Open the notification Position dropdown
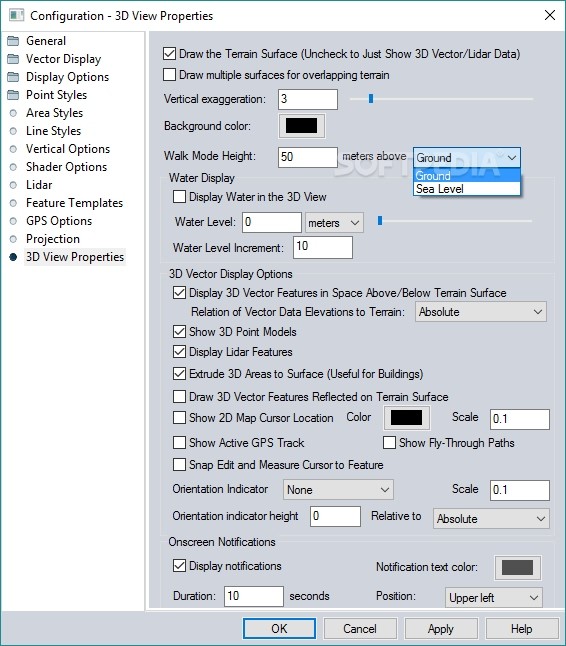 (x=493, y=597)
